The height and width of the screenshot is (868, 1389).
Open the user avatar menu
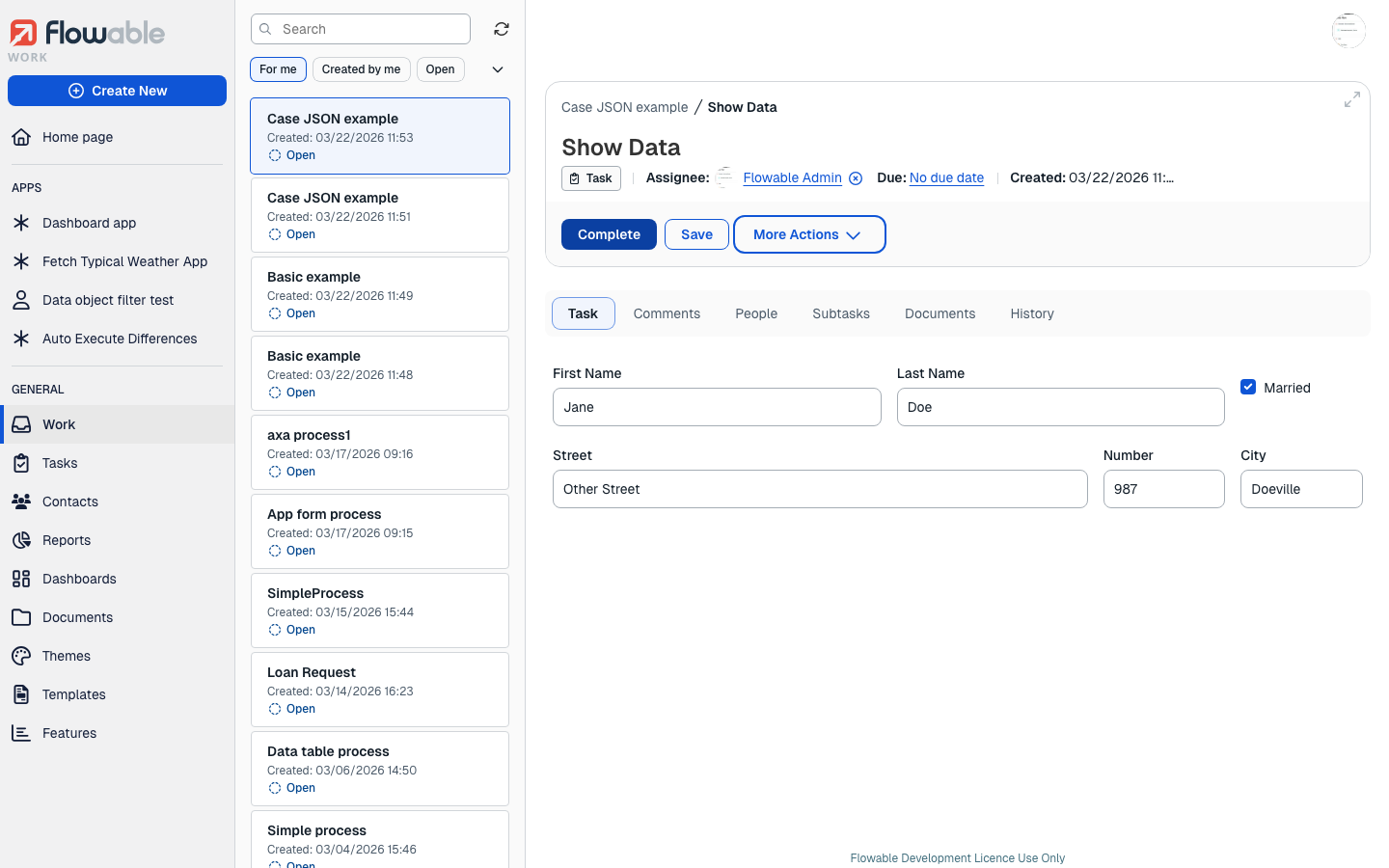(1348, 30)
